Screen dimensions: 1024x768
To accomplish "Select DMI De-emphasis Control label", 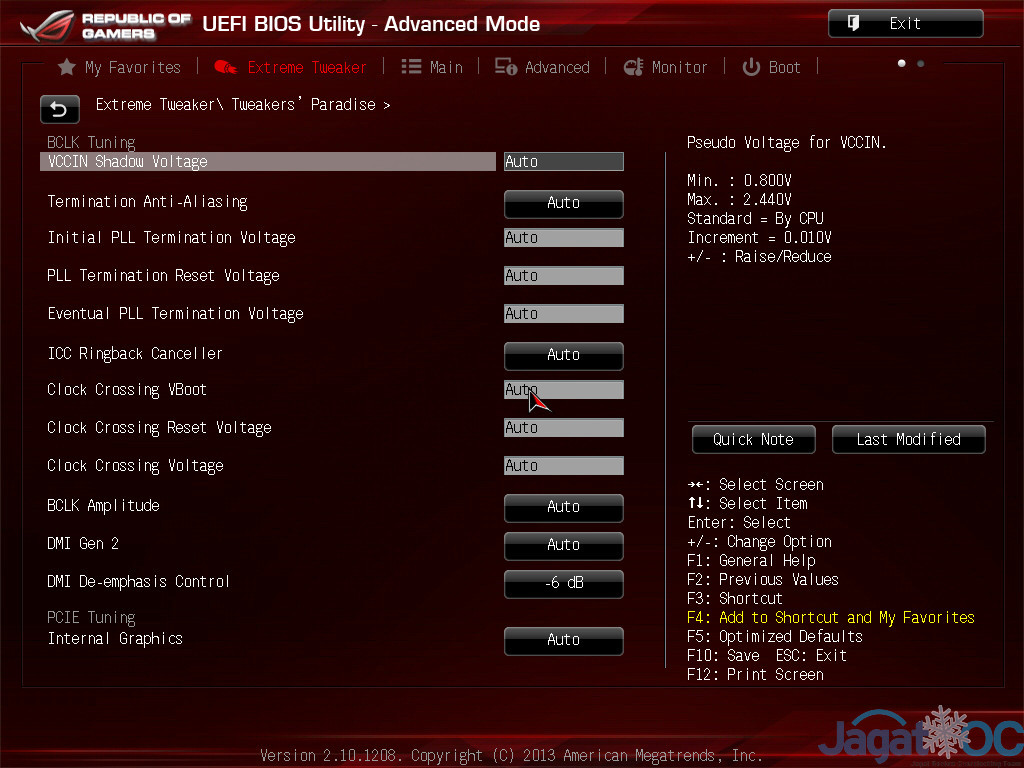I will pyautogui.click(x=138, y=581).
